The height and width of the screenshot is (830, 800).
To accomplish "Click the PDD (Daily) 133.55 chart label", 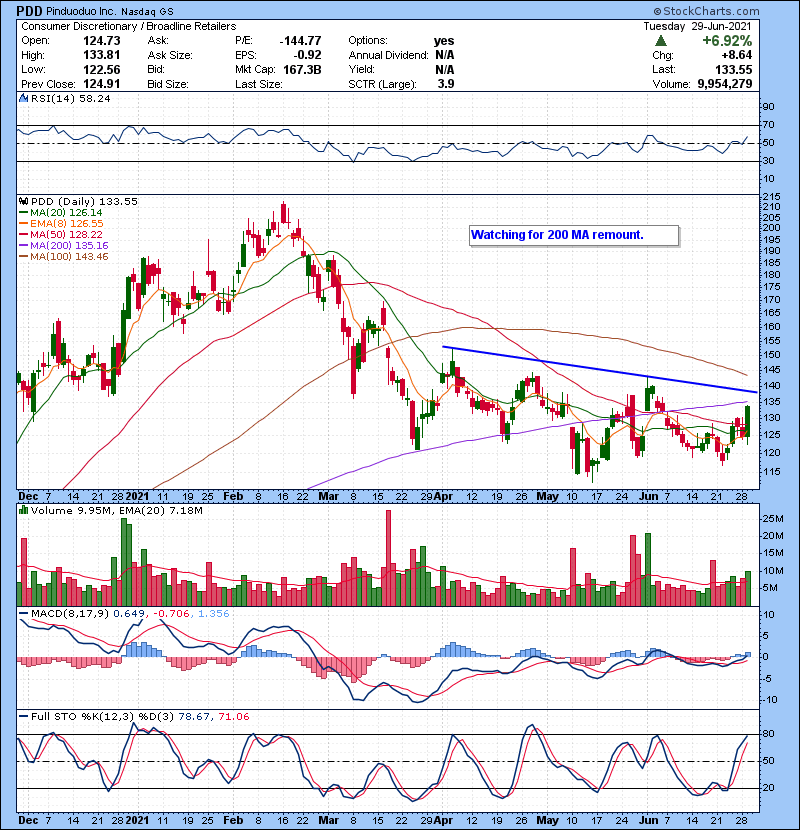I will 84,202.
